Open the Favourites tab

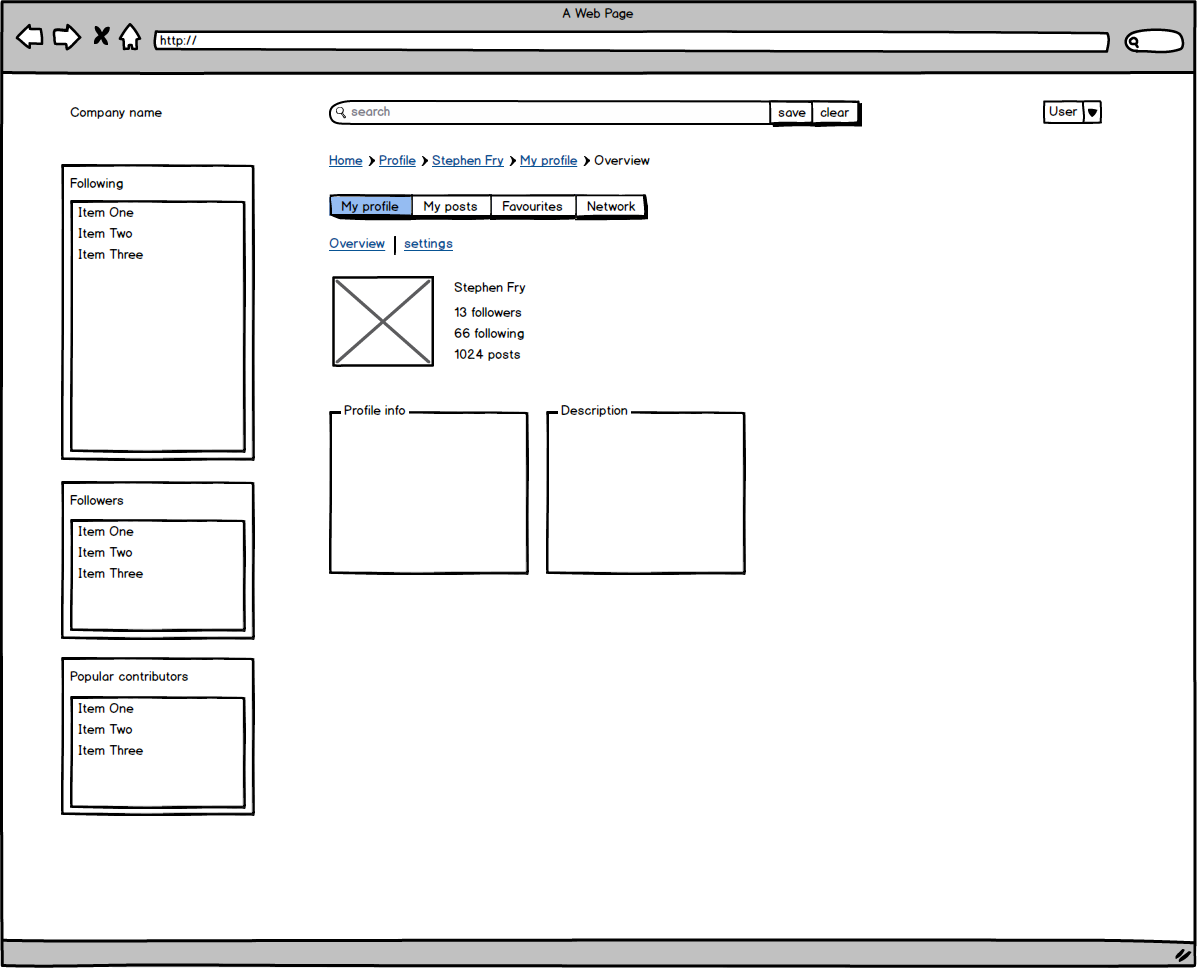click(532, 207)
